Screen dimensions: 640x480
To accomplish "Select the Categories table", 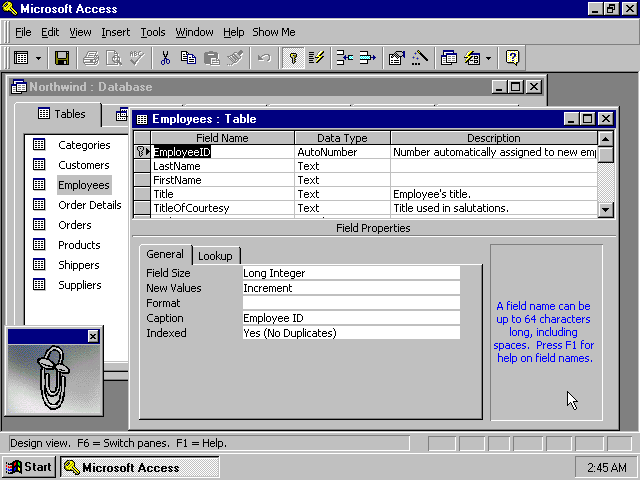I will 84,145.
